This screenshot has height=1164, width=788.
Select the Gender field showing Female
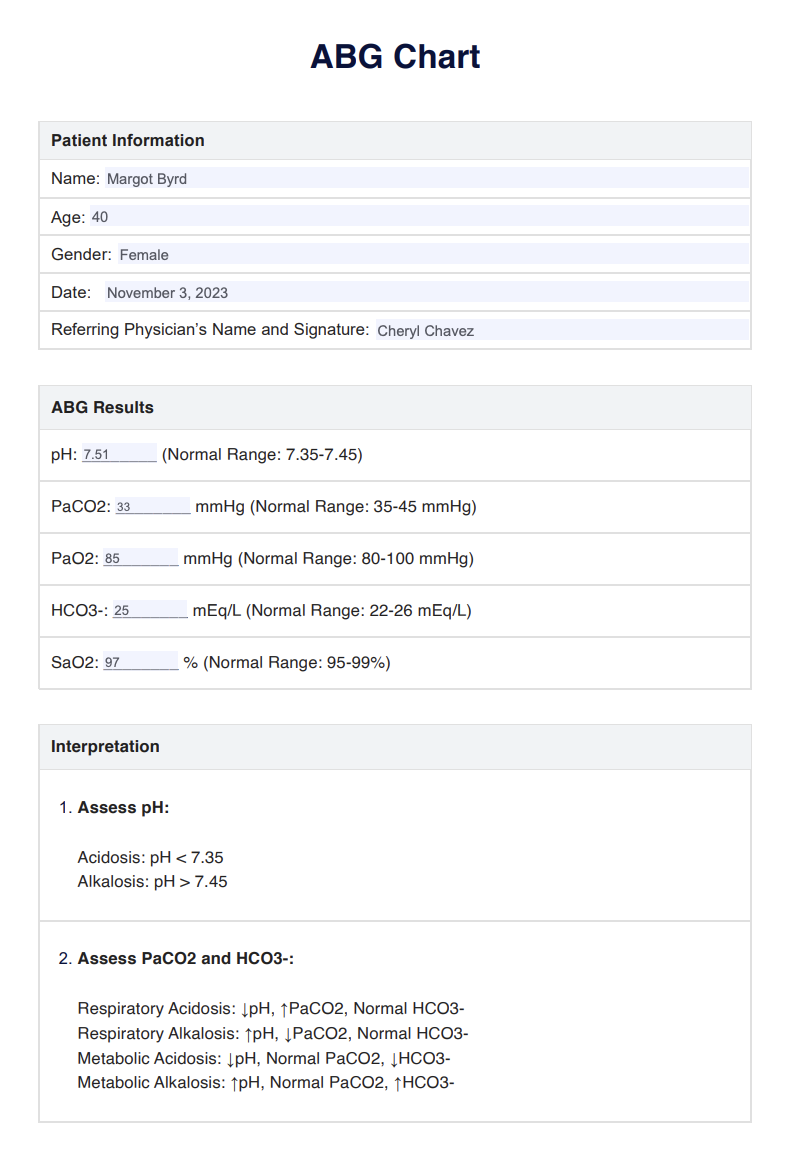pos(432,255)
